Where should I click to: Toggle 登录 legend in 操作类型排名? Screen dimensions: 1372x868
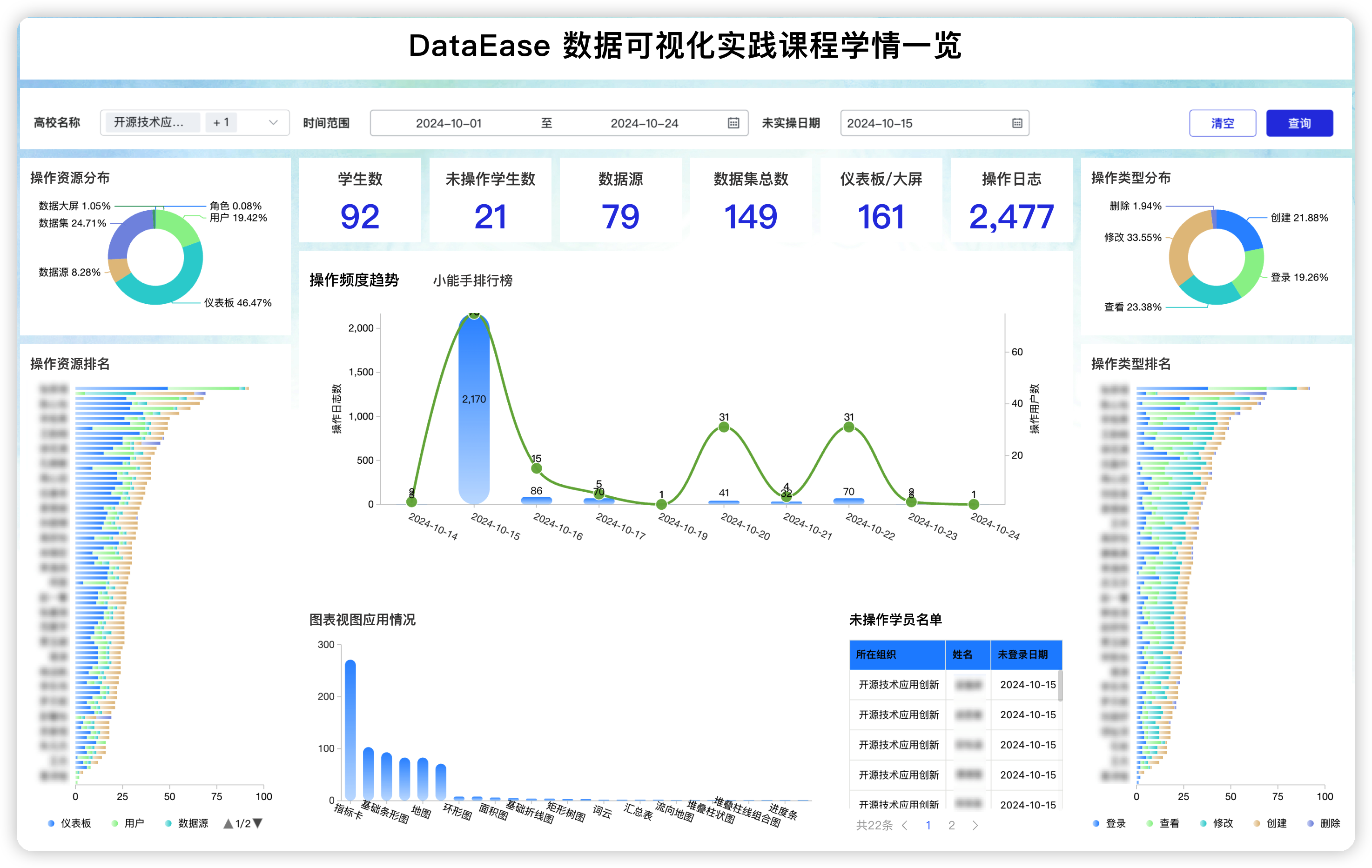[1110, 823]
